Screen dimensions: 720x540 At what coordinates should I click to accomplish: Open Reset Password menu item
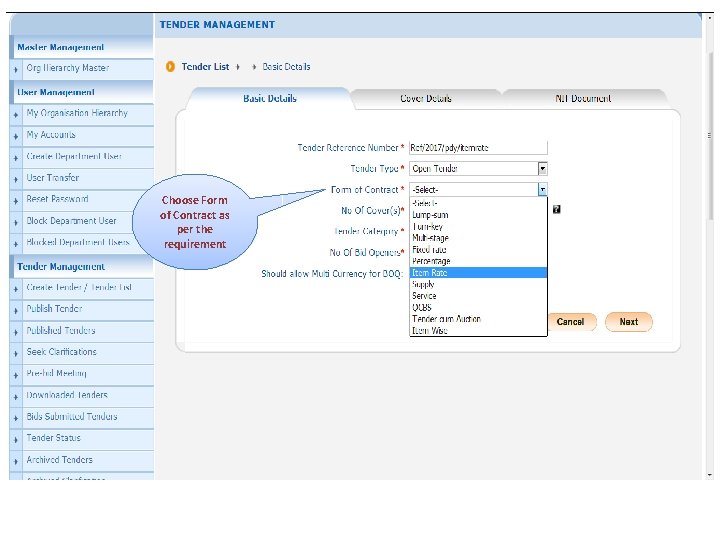click(x=57, y=199)
